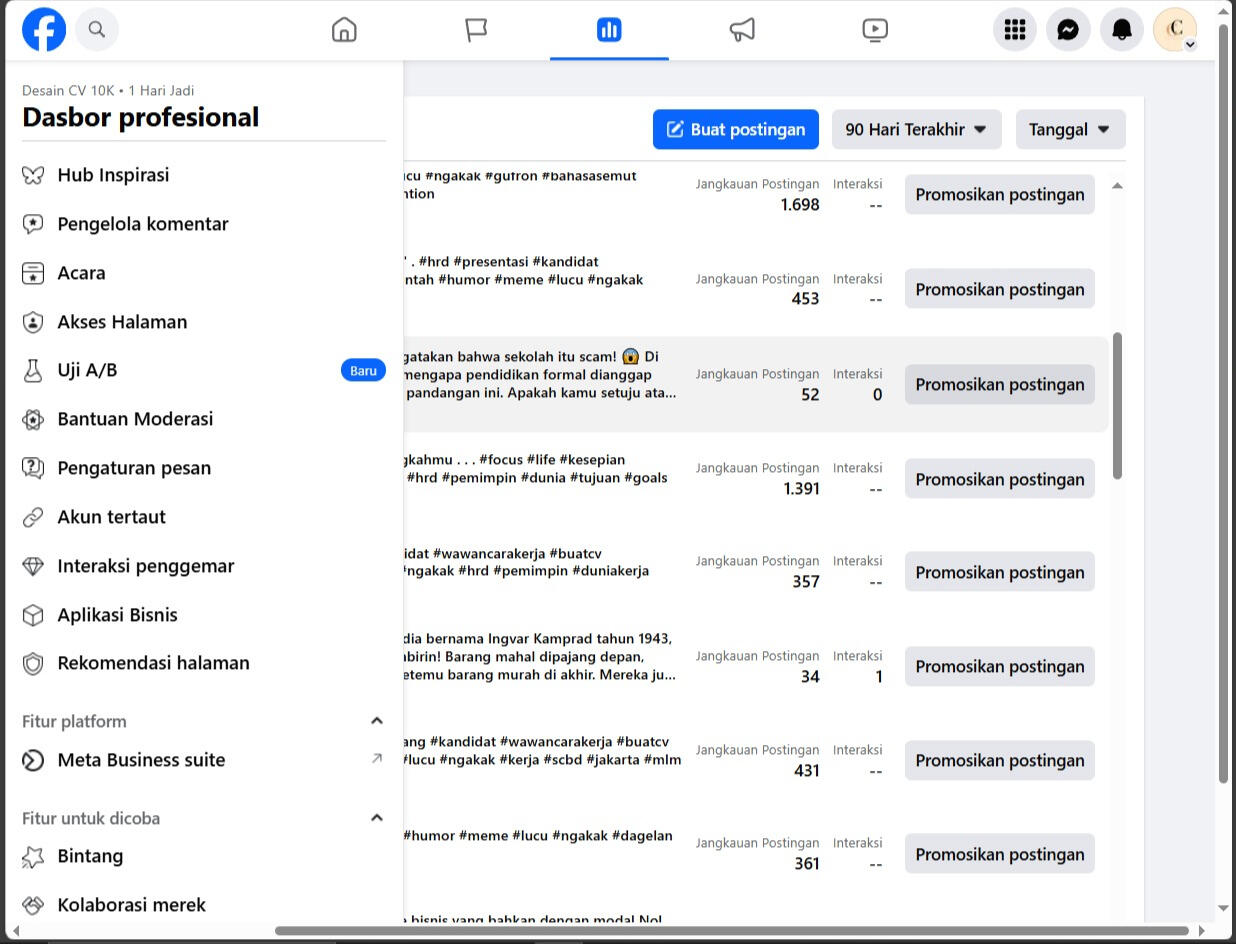Open Uji A/B menu item
This screenshot has width=1236, height=944.
coord(87,370)
